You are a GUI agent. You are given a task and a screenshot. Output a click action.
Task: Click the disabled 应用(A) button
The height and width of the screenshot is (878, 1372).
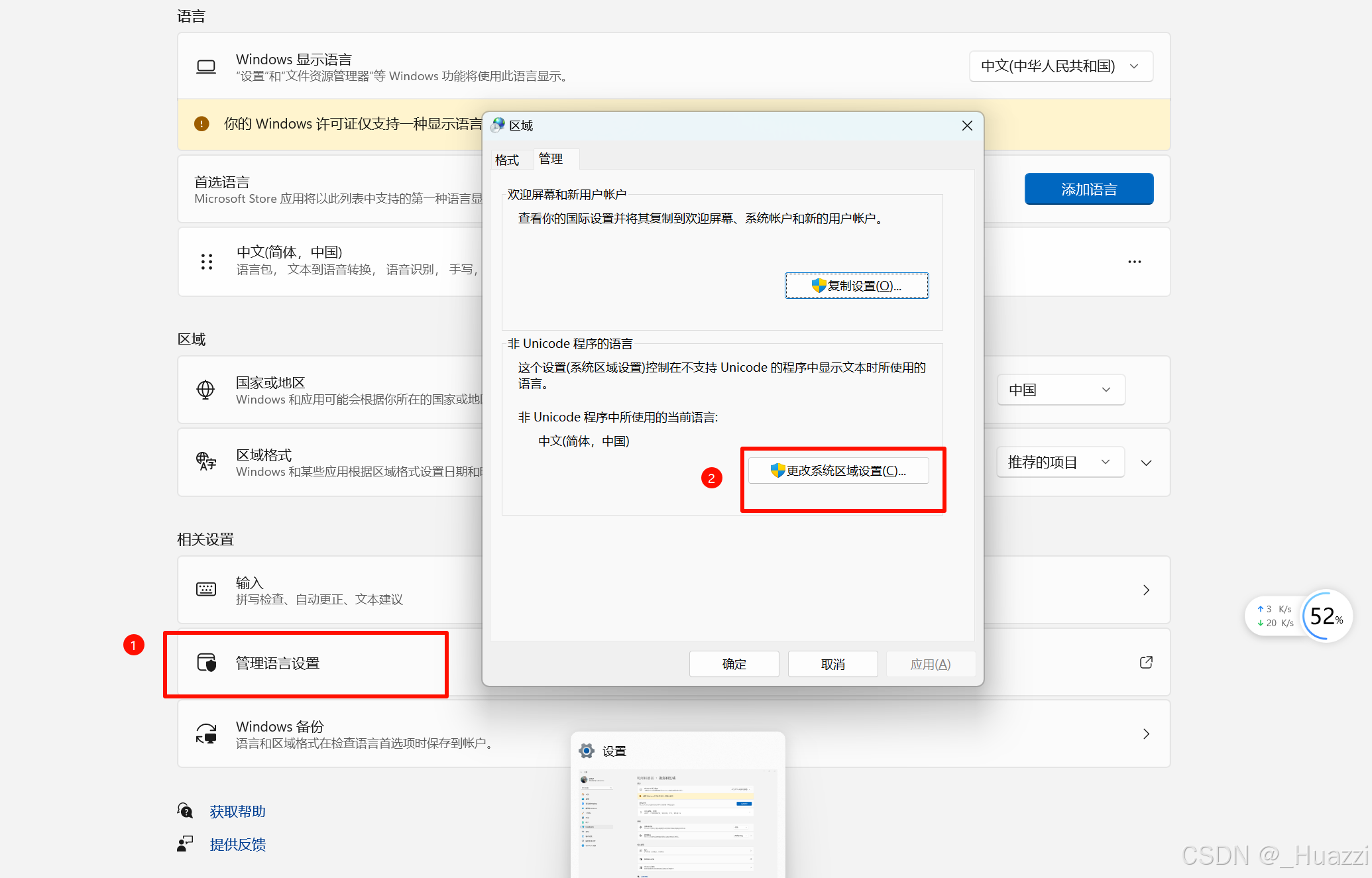pyautogui.click(x=931, y=664)
